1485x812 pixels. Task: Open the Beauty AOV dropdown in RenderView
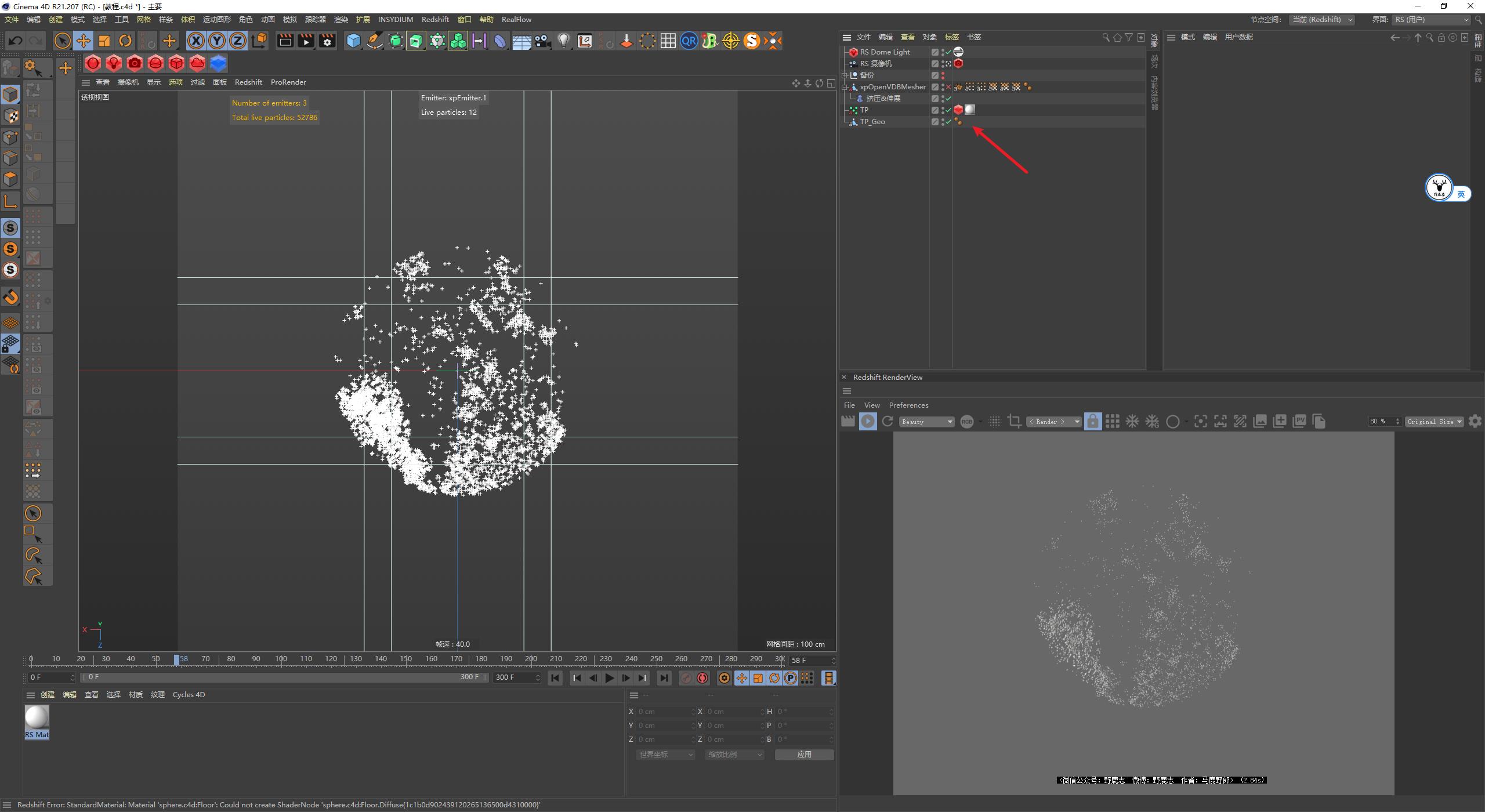point(926,421)
